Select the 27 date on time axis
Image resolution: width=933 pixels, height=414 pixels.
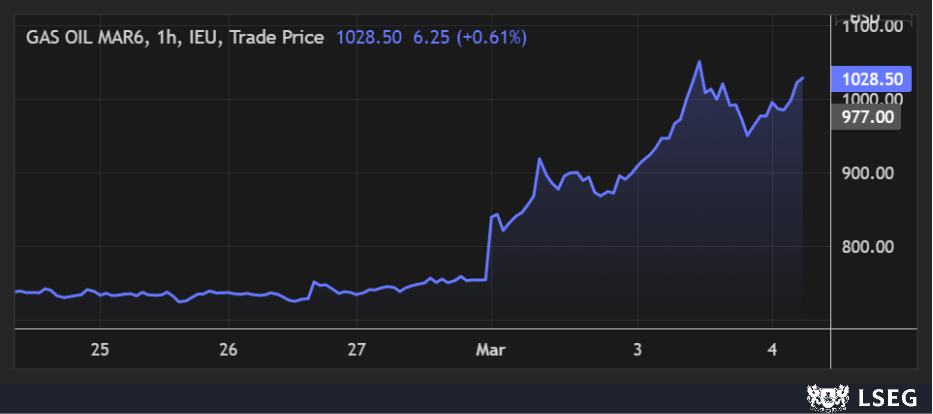click(359, 350)
